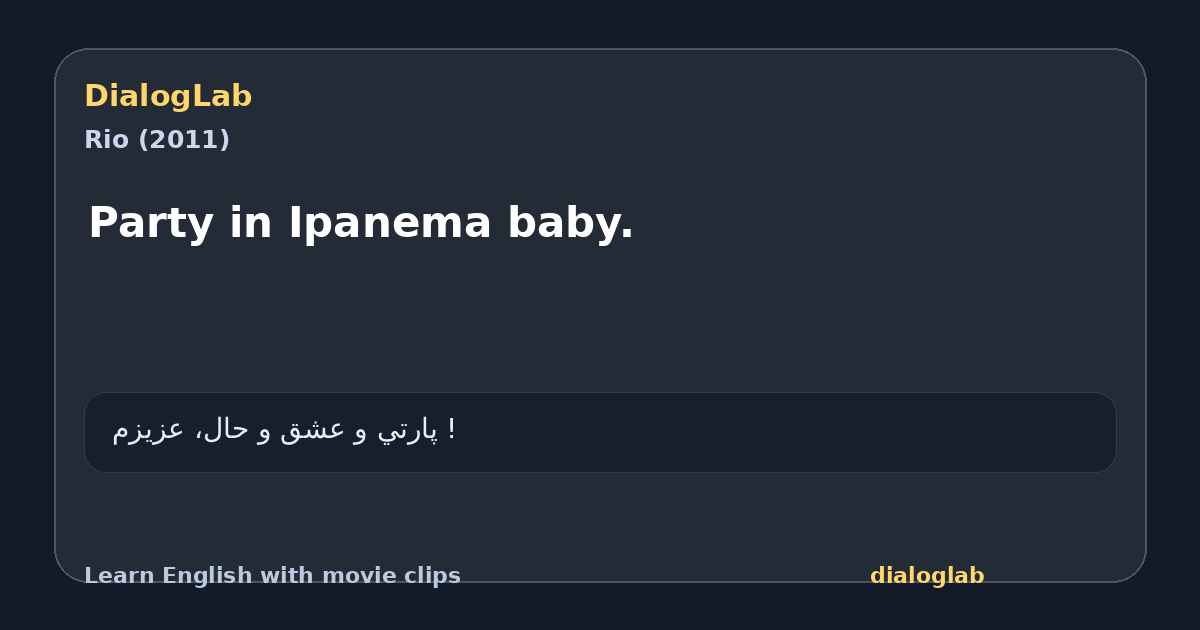
Task: Open the yellow dialoglab footer link
Action: pyautogui.click(x=927, y=576)
